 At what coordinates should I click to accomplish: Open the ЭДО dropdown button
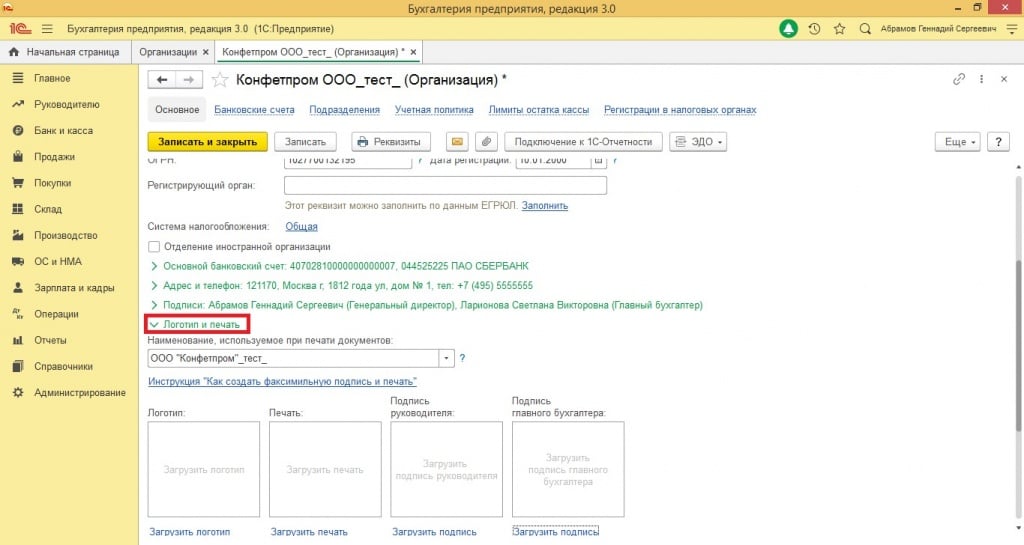point(698,142)
